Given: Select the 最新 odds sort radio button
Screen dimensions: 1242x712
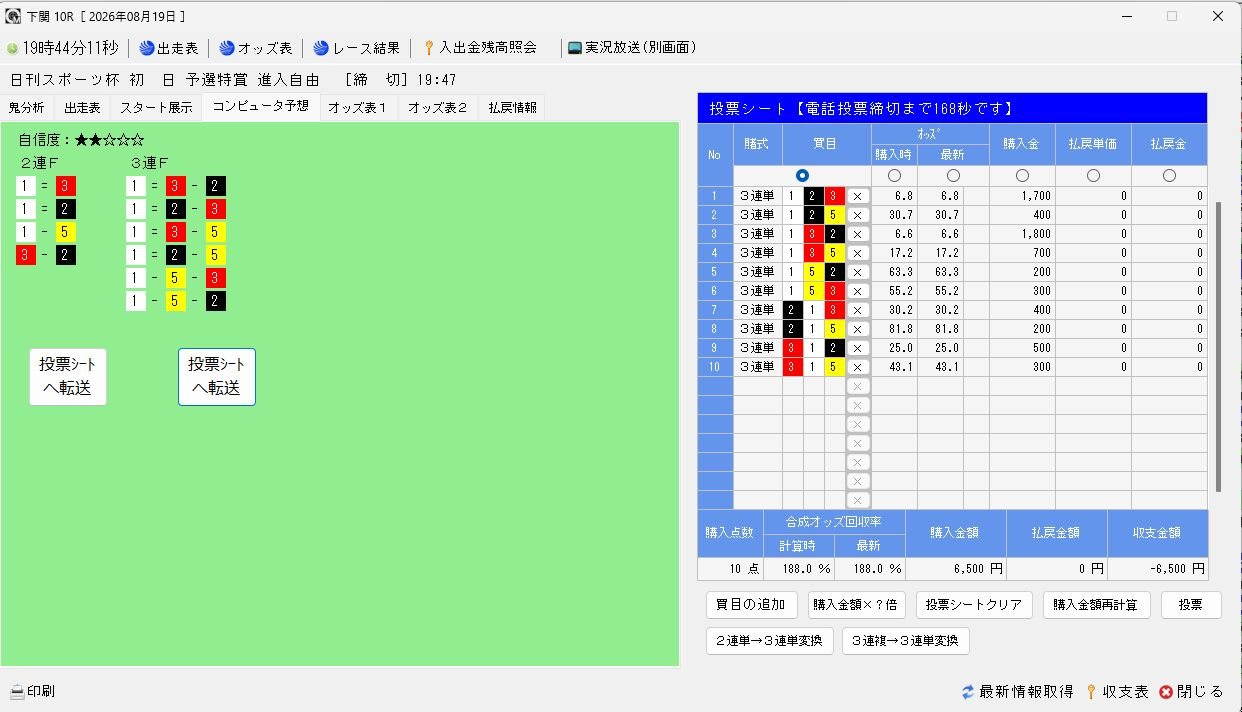Looking at the screenshot, I should 953,176.
